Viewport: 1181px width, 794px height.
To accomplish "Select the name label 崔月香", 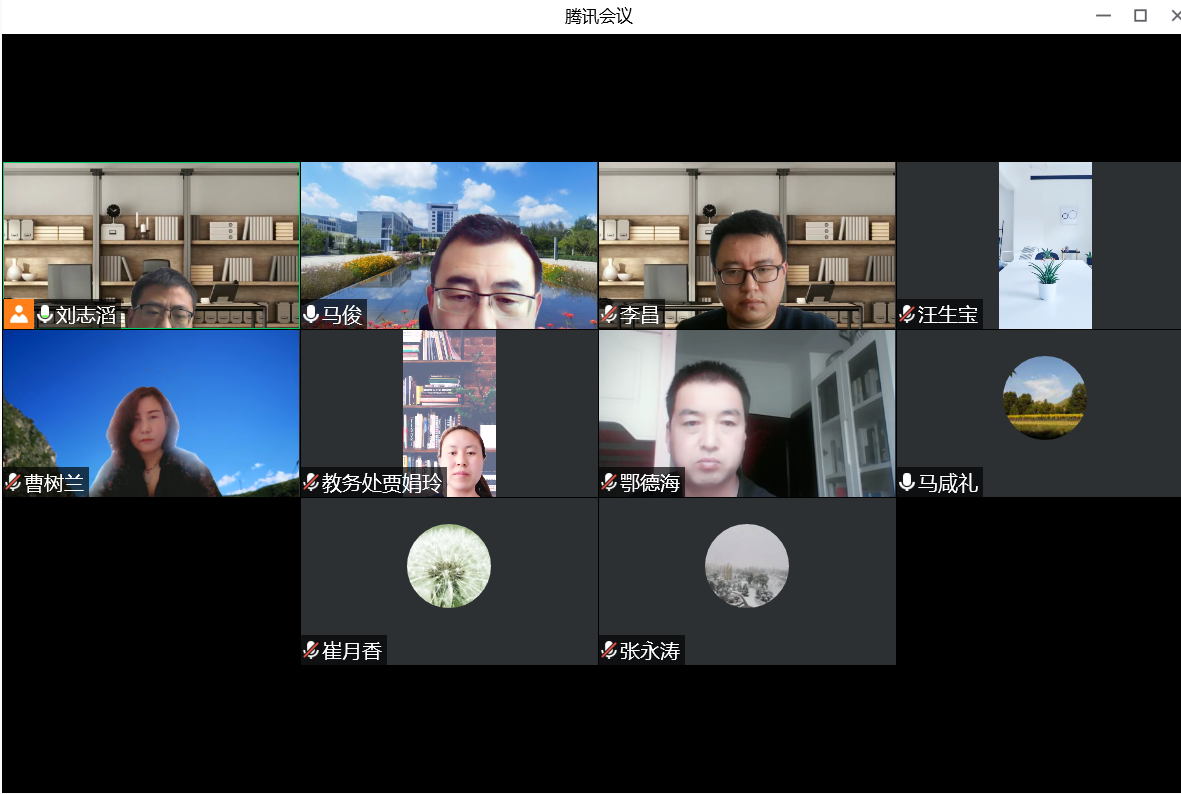I will pyautogui.click(x=352, y=651).
